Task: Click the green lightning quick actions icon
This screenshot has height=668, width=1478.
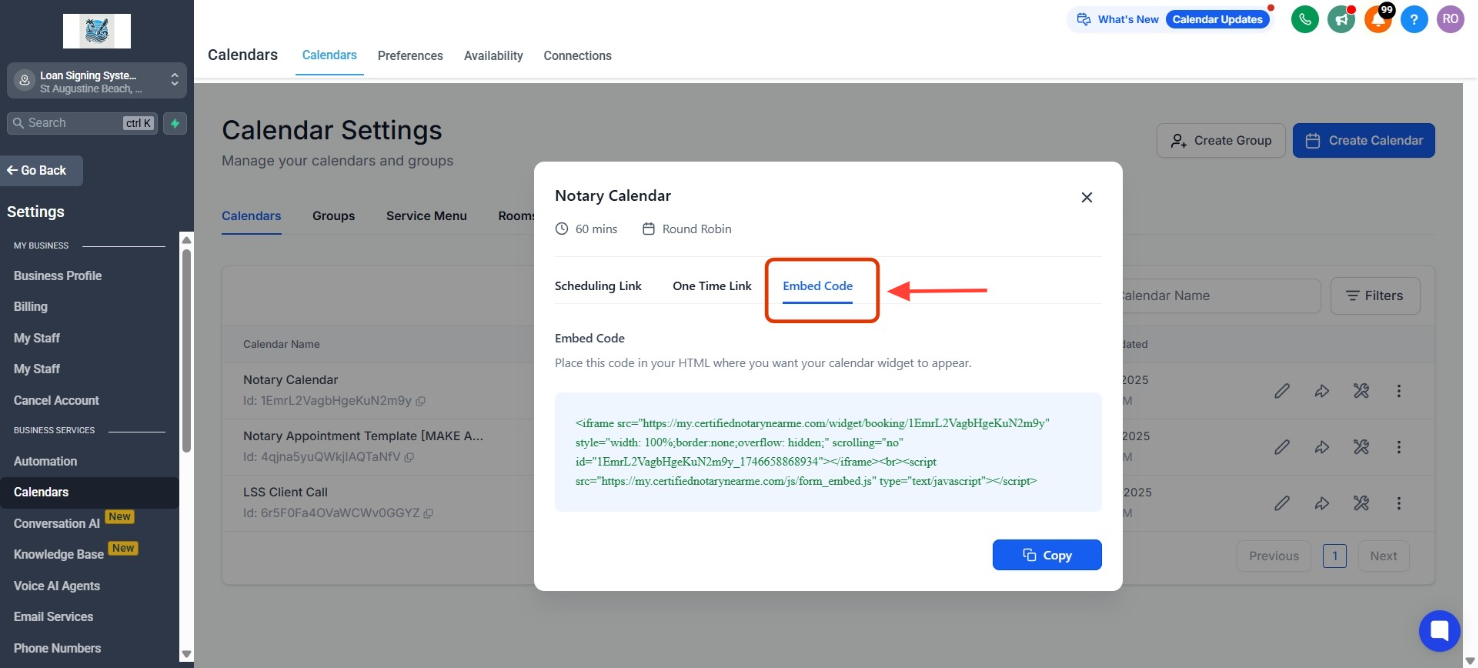Action: tap(175, 123)
